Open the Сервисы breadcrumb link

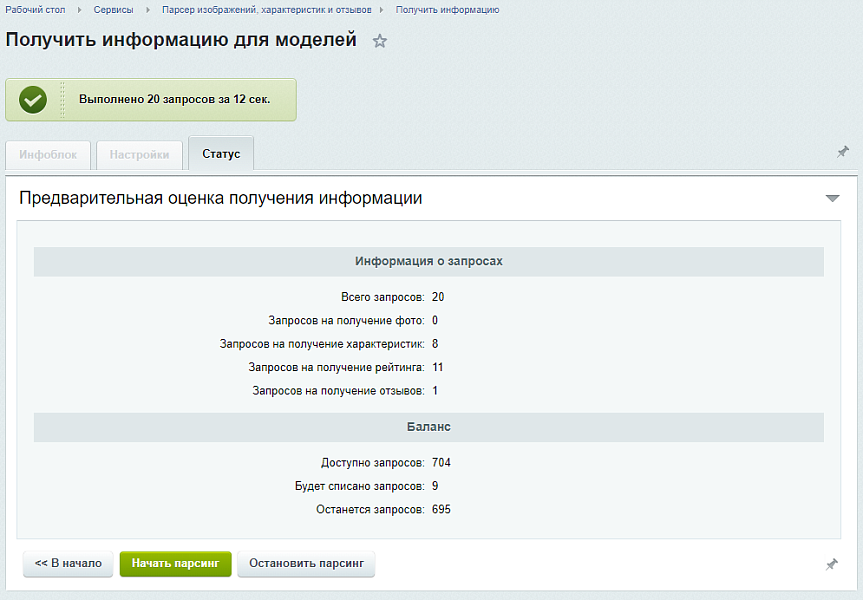pyautogui.click(x=113, y=10)
